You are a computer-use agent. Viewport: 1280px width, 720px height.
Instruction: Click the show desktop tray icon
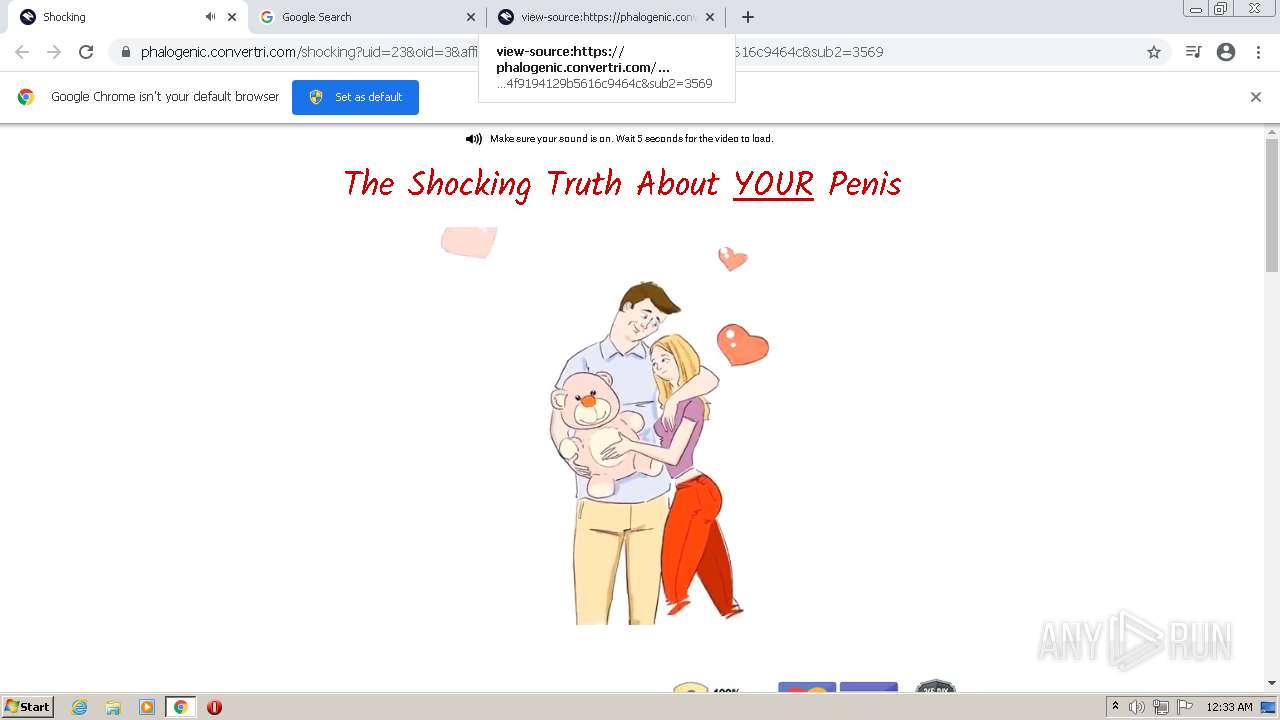point(1269,707)
